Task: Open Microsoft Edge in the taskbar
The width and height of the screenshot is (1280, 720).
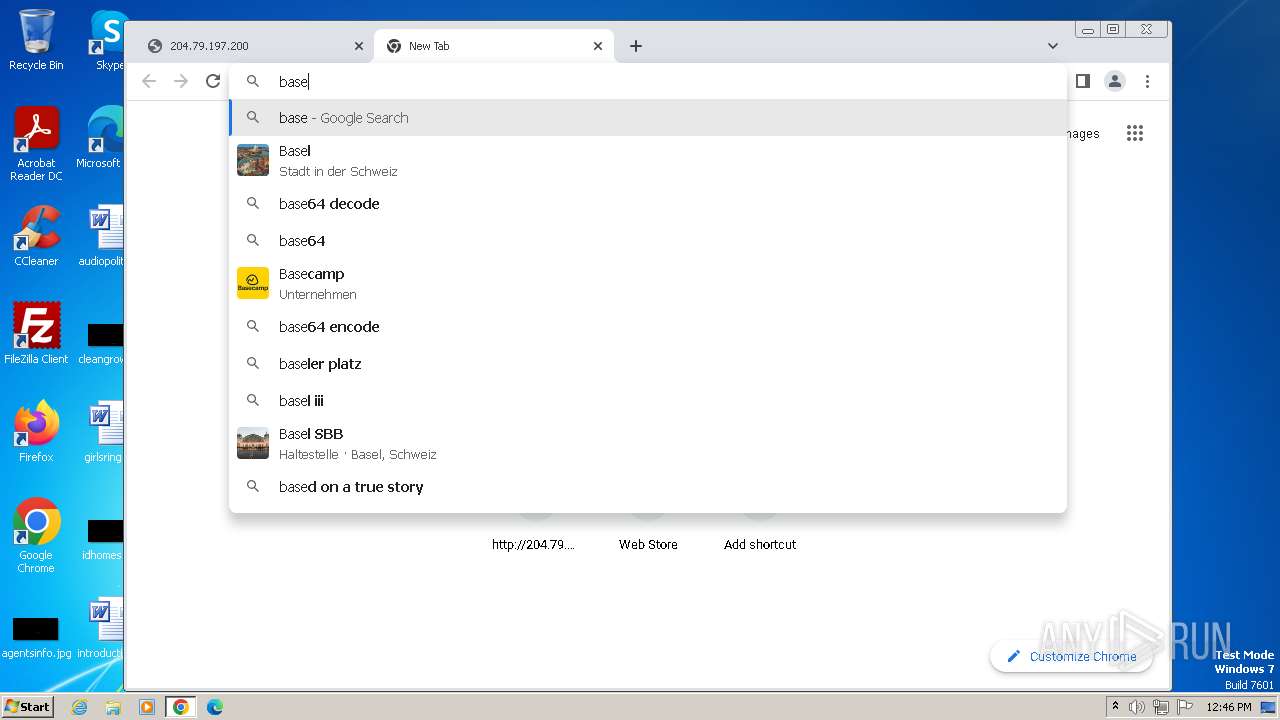Action: [215, 707]
